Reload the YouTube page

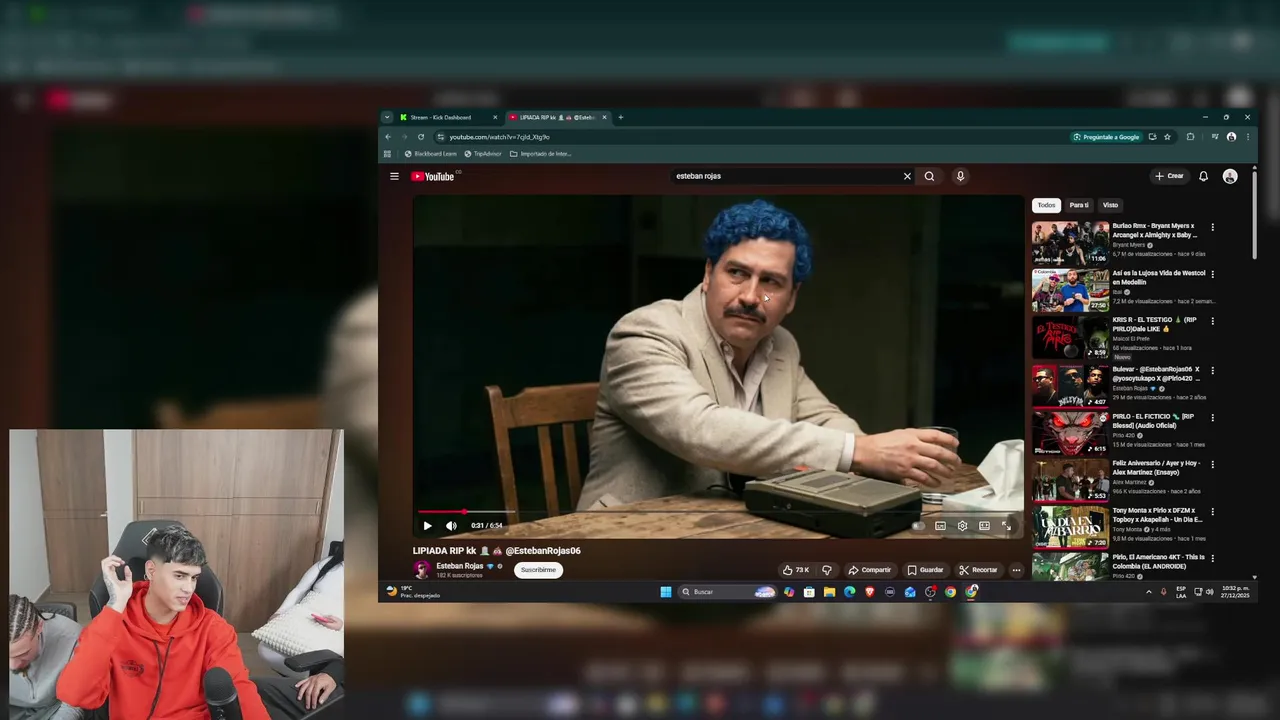[x=421, y=137]
